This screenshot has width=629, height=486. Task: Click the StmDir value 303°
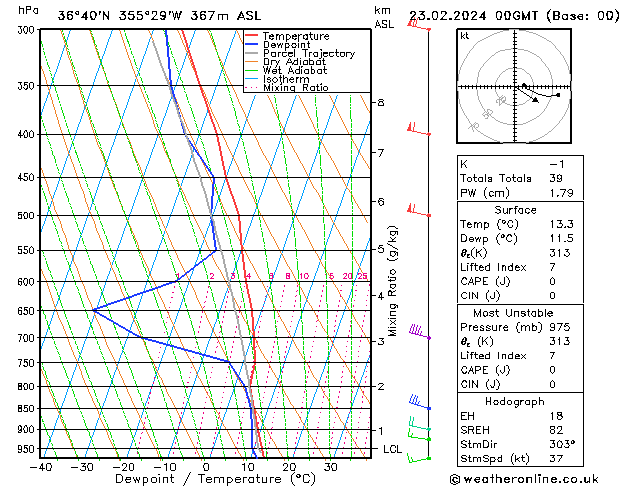(x=562, y=444)
